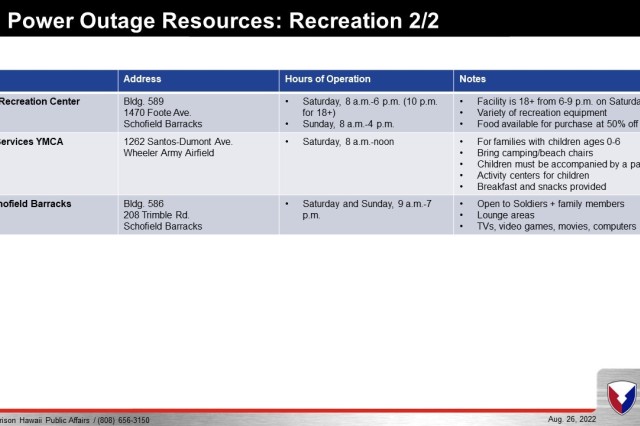The height and width of the screenshot is (426, 640).
Task: Click the Hours of Operation column header
Action: coord(328,79)
